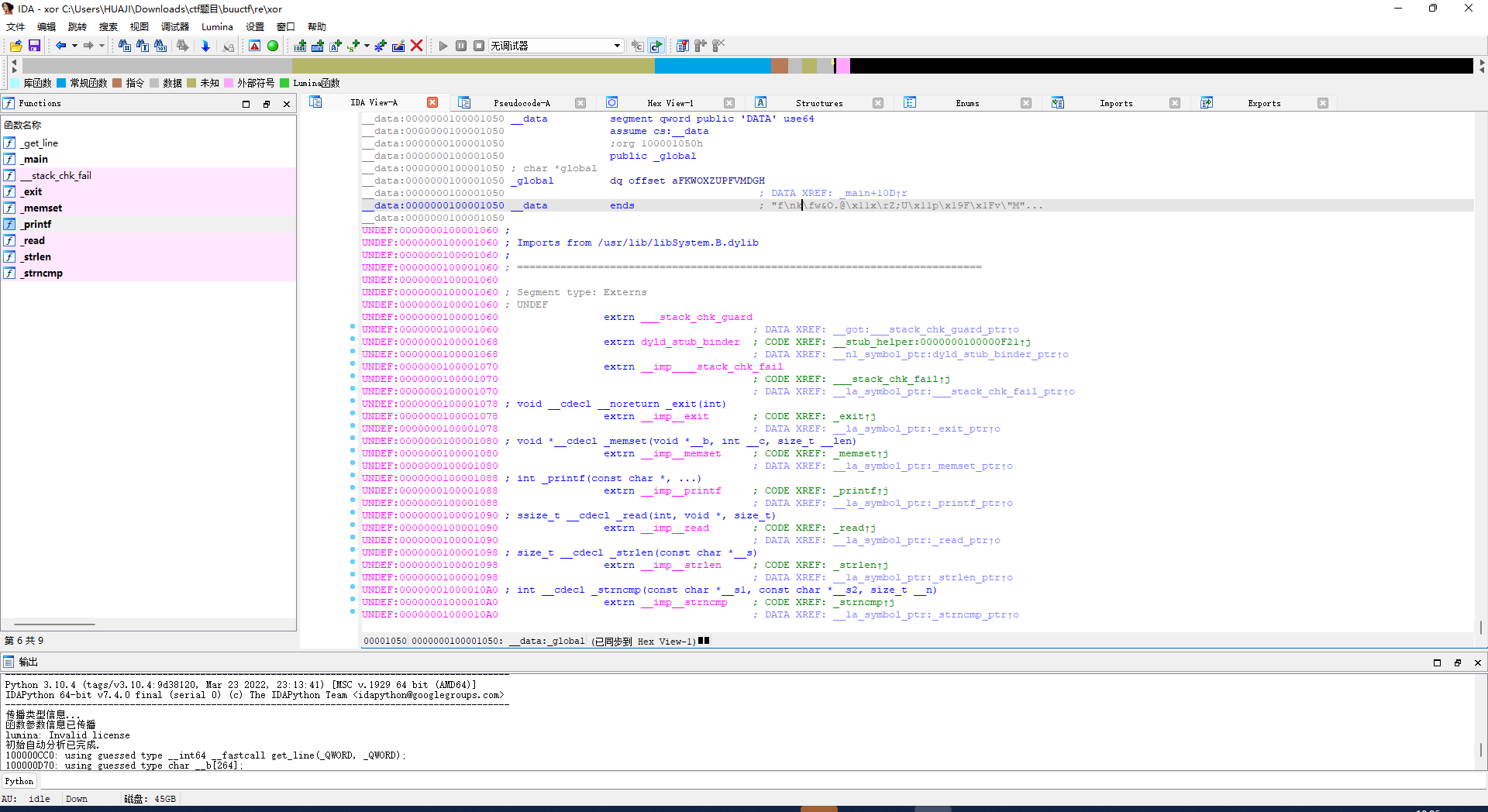1488x812 pixels.
Task: Convert to code with the CODE icon
Action: point(300,46)
